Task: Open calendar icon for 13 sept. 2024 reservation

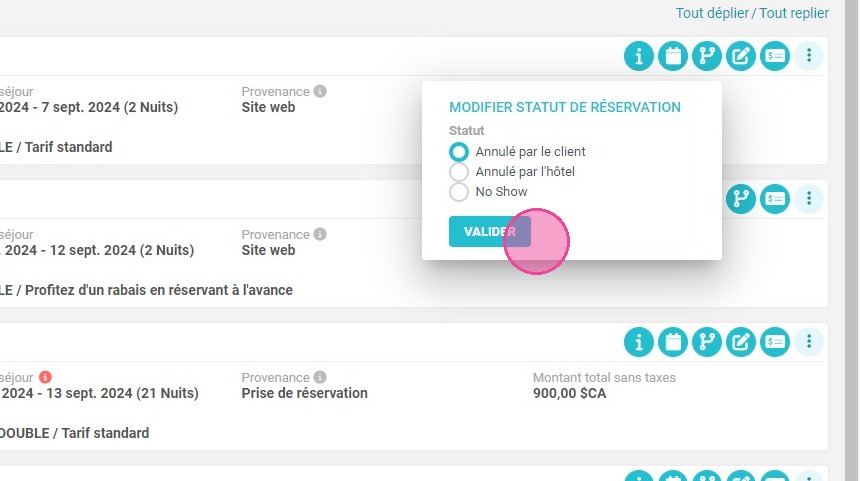Action: (x=672, y=342)
